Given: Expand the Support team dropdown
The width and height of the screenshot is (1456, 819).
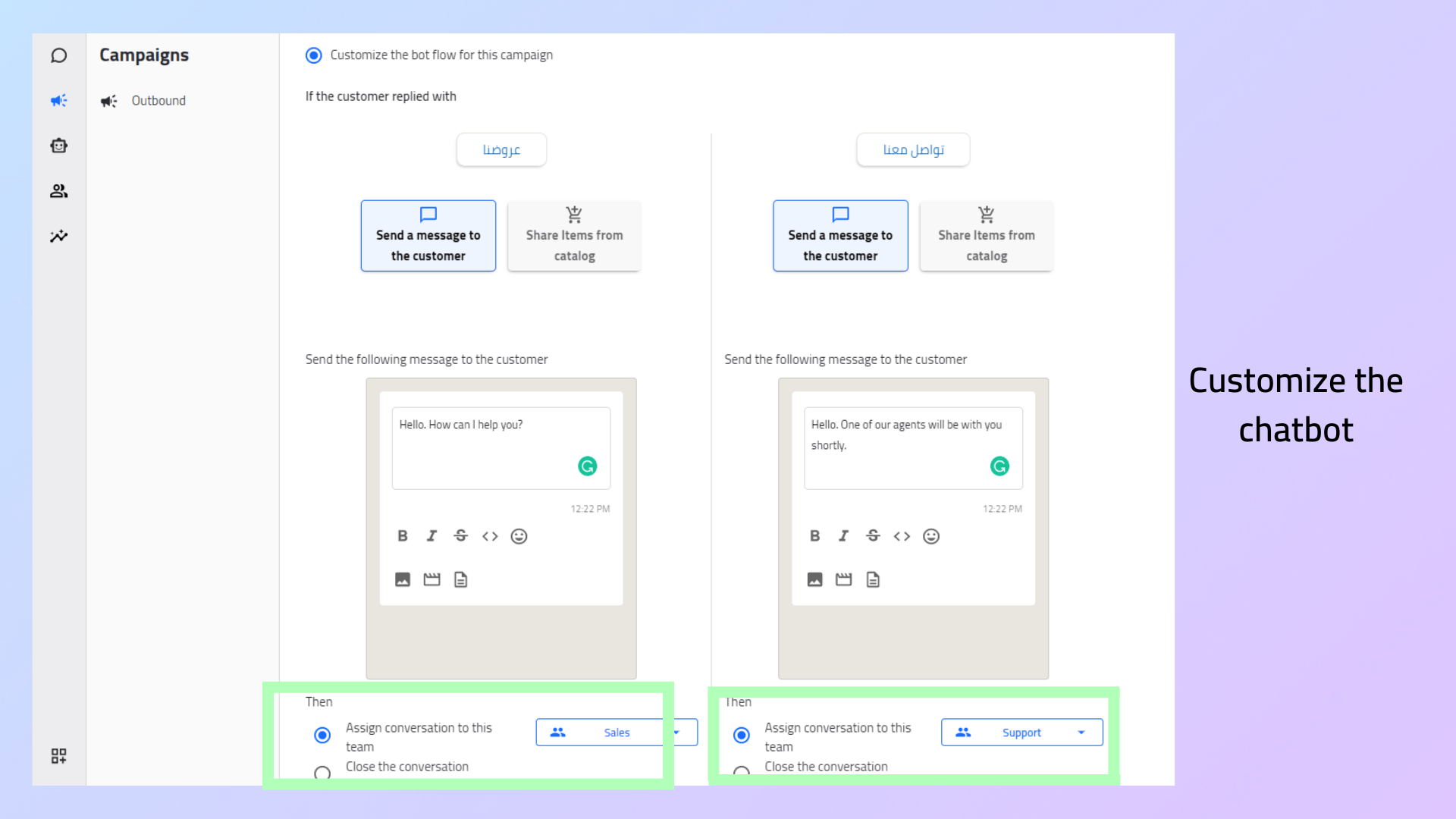Looking at the screenshot, I should click(1081, 732).
